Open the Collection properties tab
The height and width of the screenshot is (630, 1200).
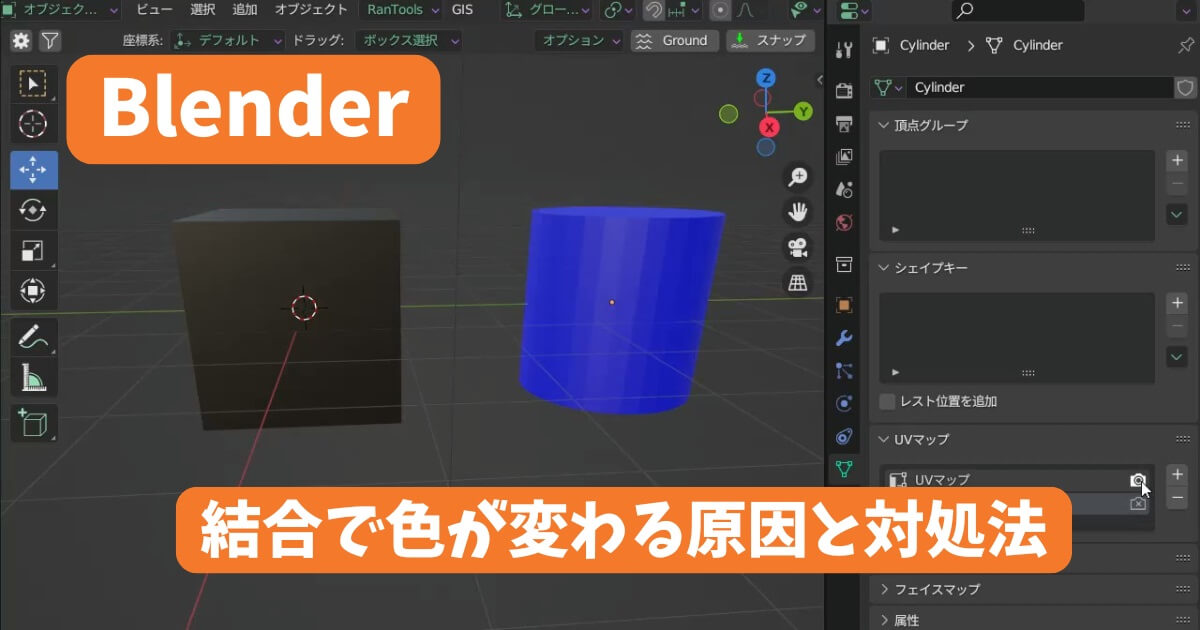click(844, 264)
